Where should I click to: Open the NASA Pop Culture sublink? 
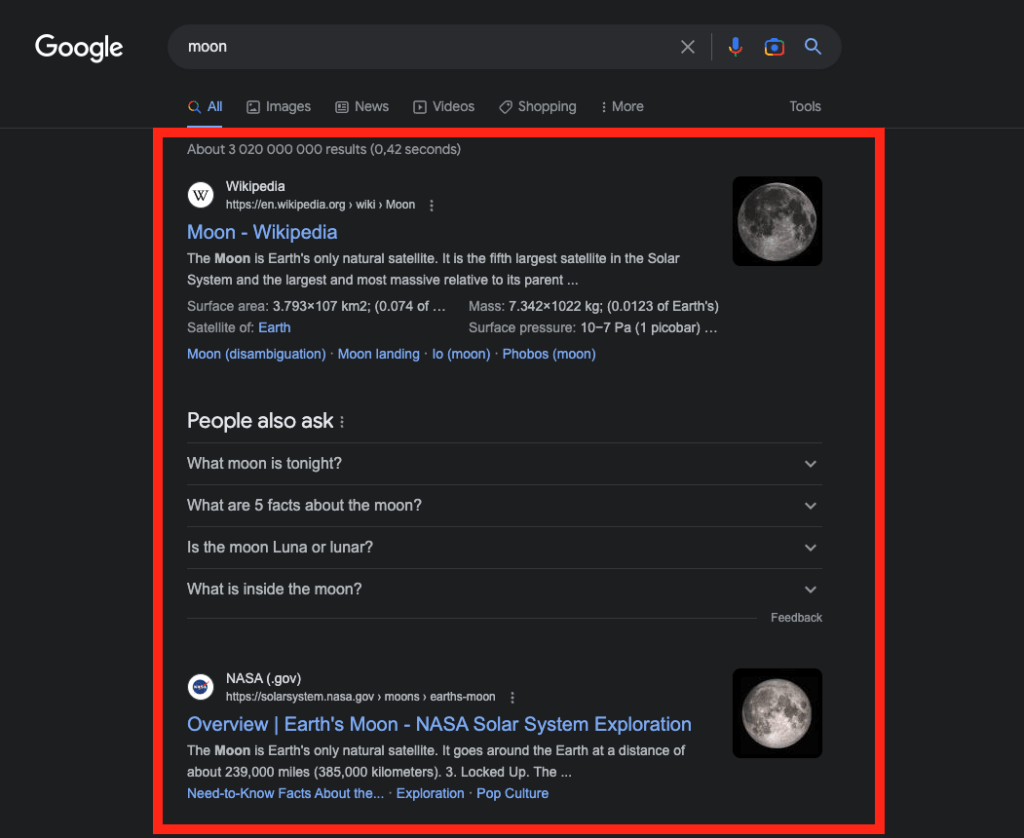512,794
